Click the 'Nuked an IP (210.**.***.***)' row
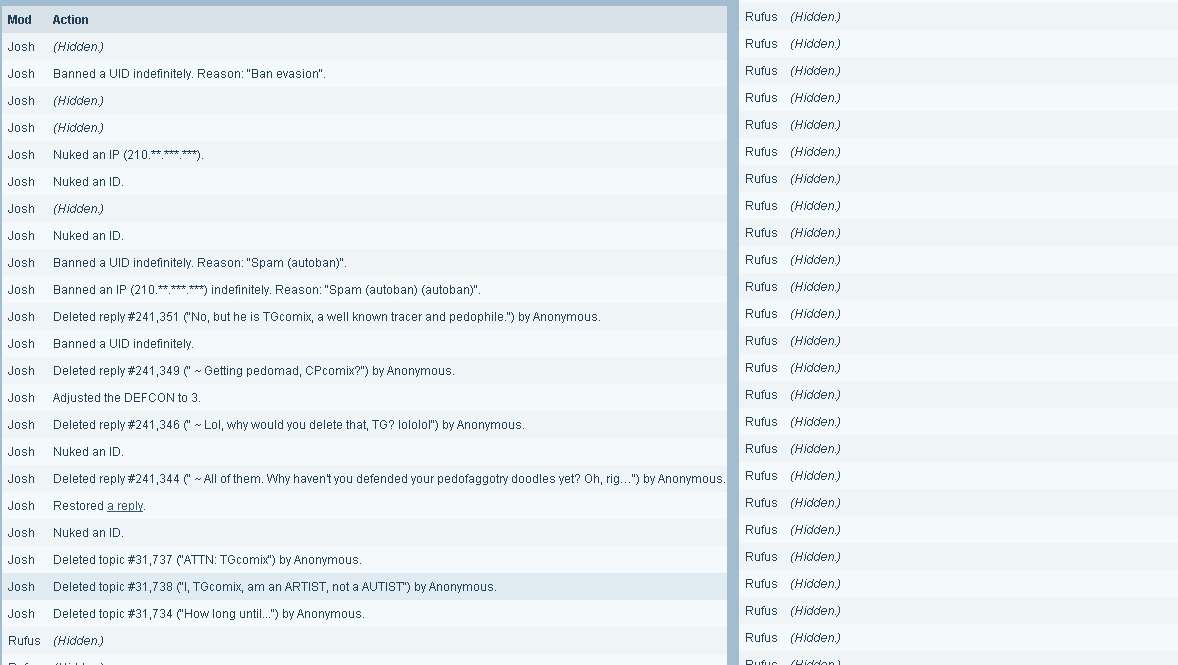The width and height of the screenshot is (1178, 665). coord(364,155)
